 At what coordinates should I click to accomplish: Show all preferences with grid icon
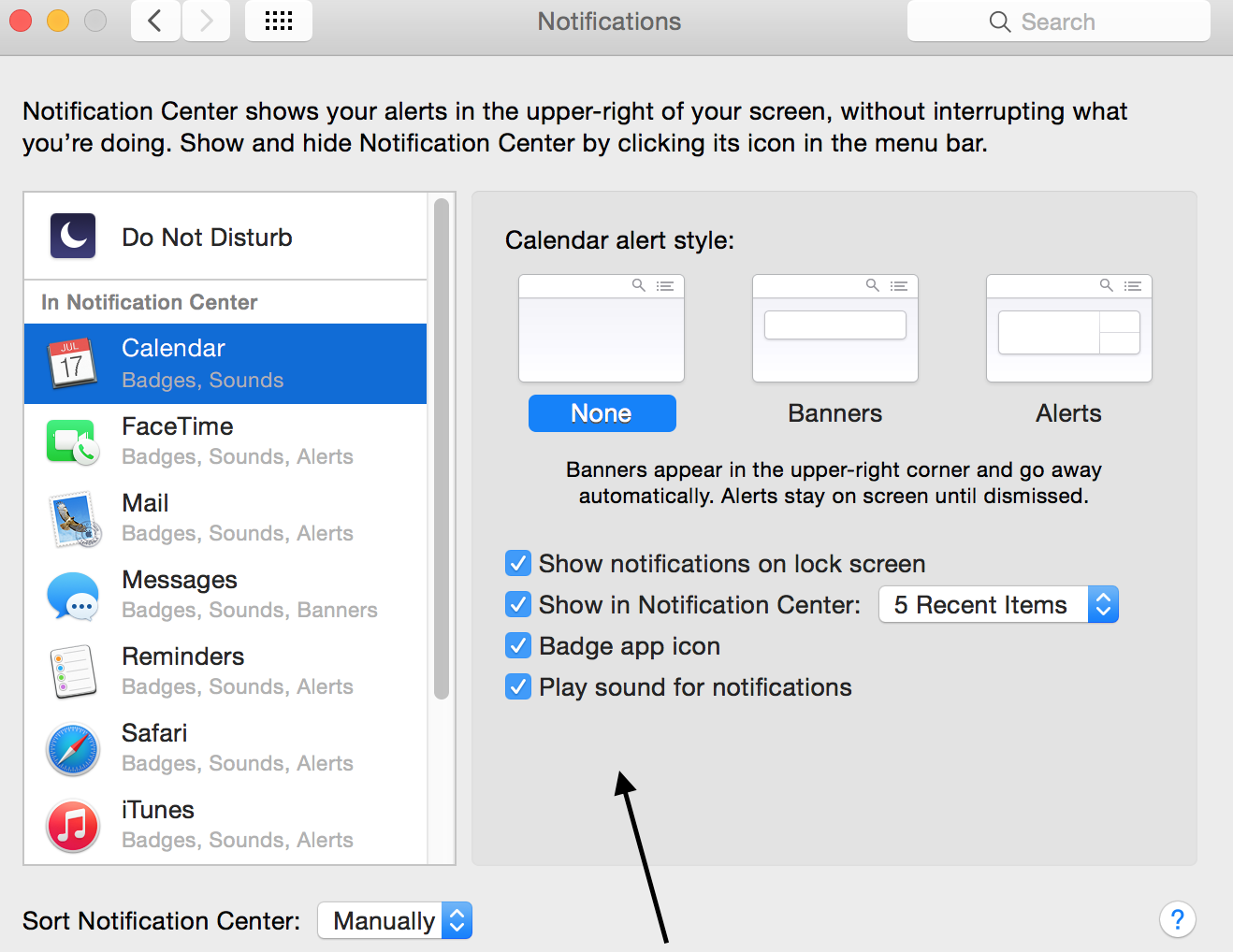[279, 21]
